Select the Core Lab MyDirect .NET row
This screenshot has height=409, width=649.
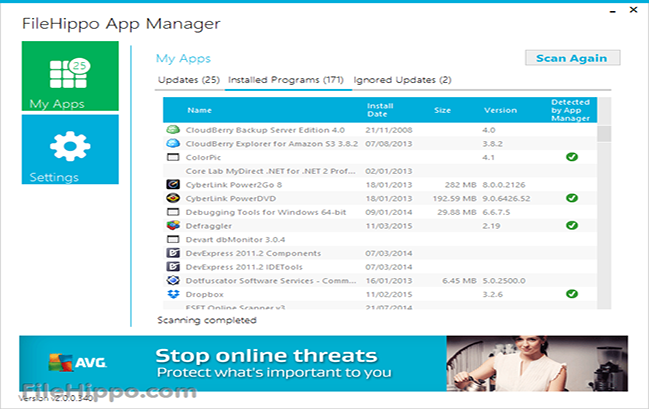380,171
